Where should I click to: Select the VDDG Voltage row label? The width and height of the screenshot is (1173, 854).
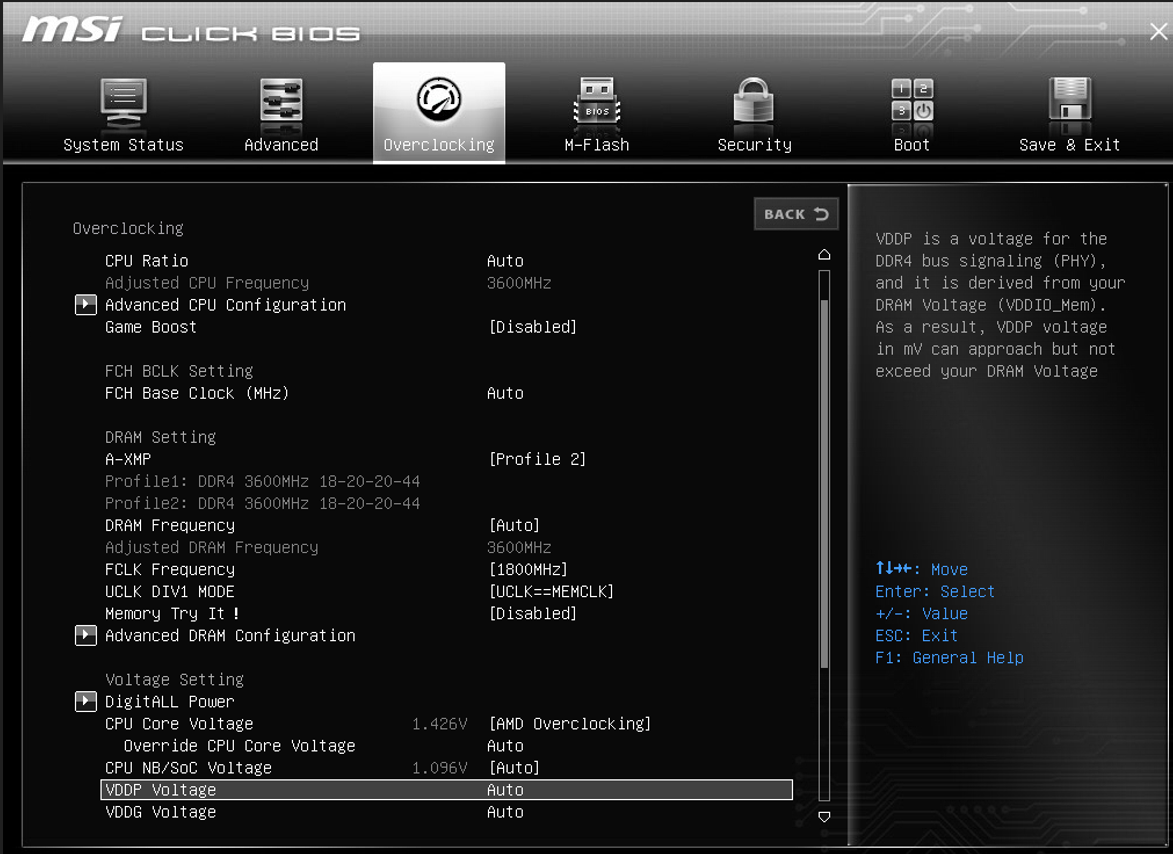coord(160,812)
